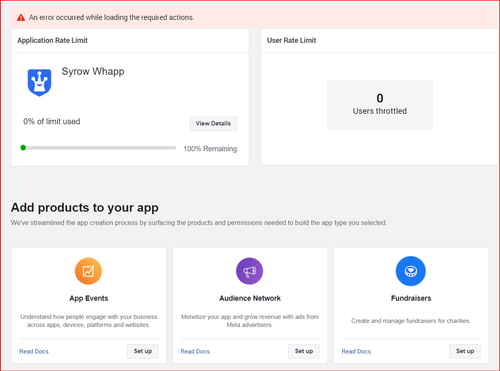This screenshot has width=500, height=371.
Task: Set up the App Events product
Action: (x=143, y=351)
